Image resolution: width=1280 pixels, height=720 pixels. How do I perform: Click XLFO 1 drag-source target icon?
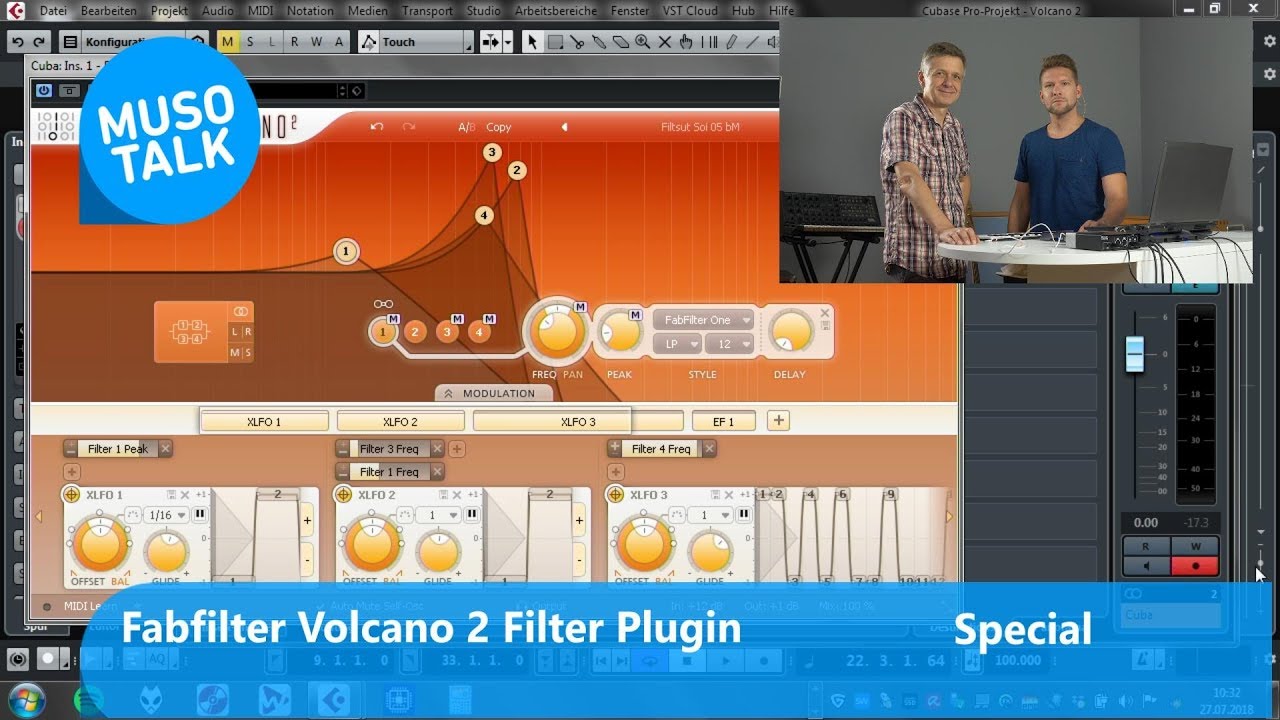72,495
